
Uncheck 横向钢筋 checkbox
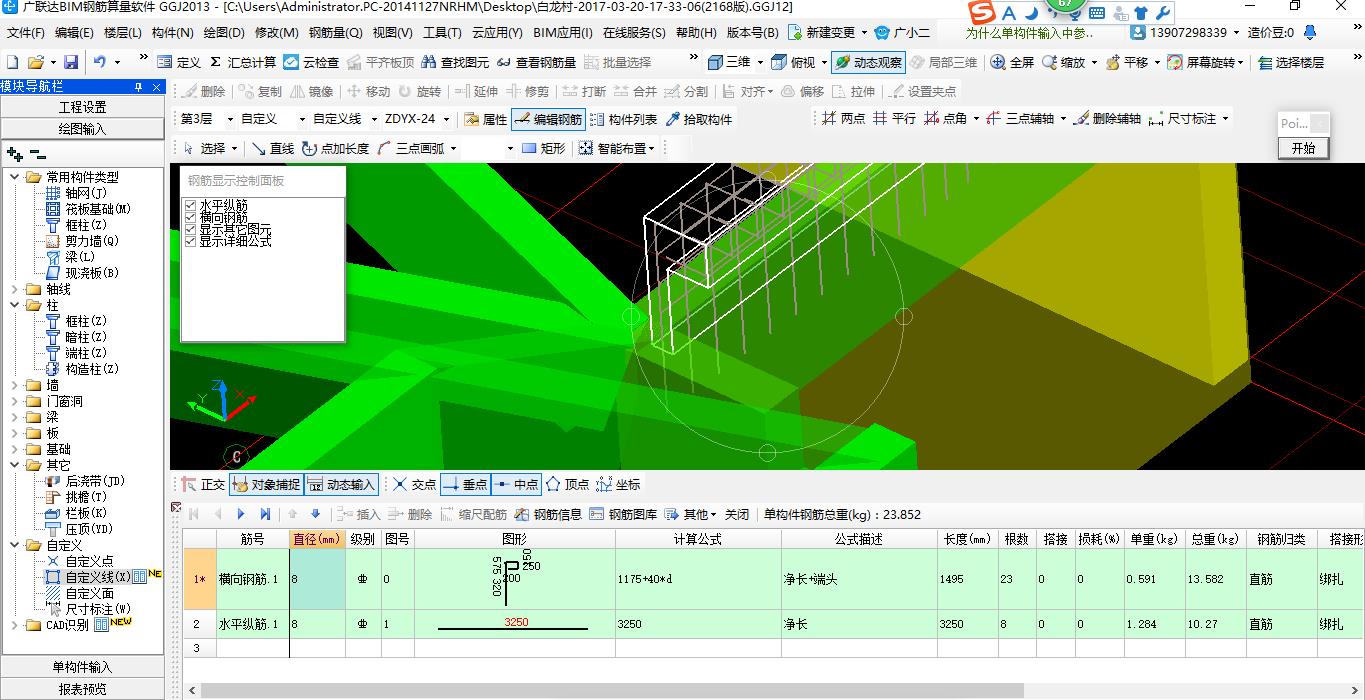(x=191, y=217)
